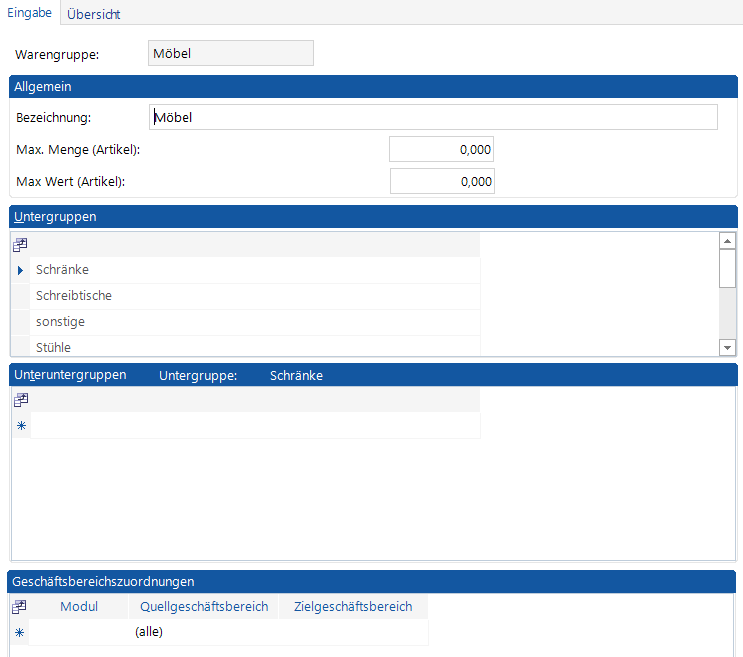Click the new-row asterisk in Geschäftsbereichszuordnungen
743x657 pixels.
click(20, 632)
